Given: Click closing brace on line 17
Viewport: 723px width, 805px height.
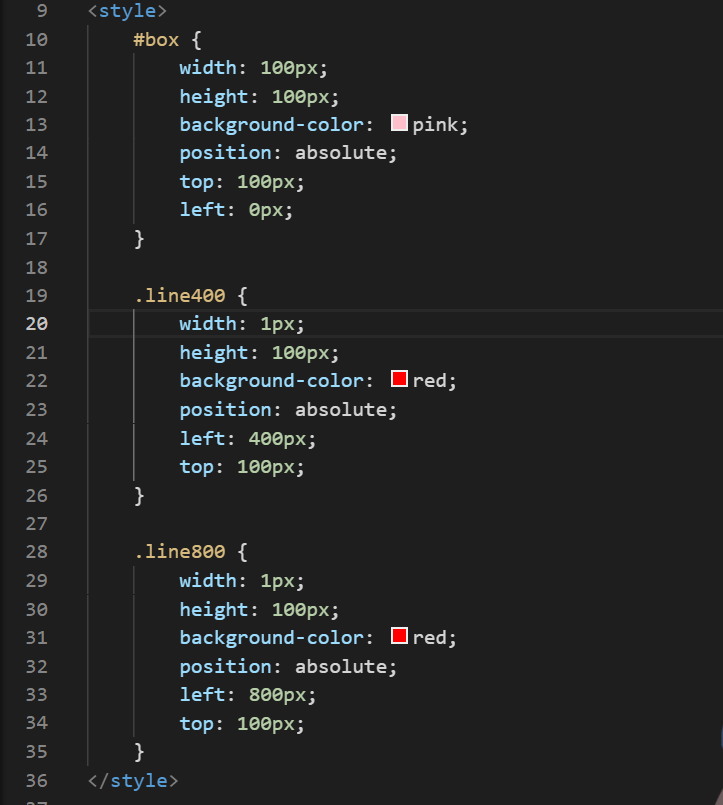Looking at the screenshot, I should [x=139, y=239].
